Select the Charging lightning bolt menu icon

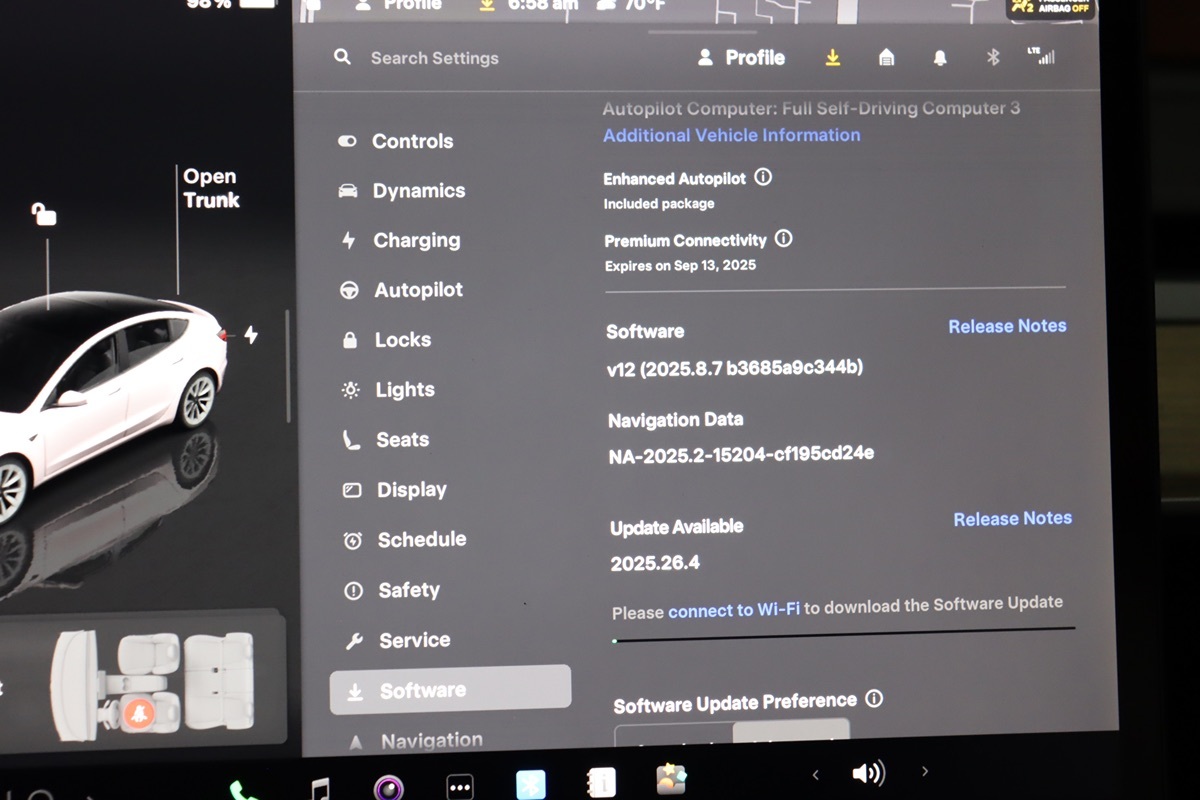348,240
